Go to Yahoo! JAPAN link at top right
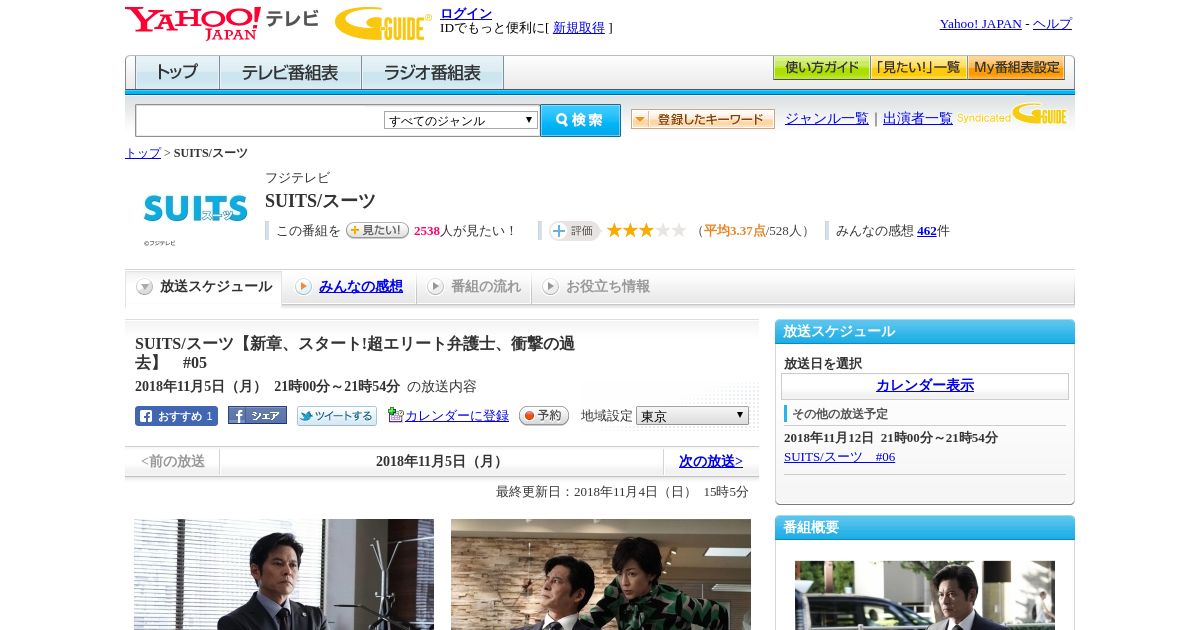The image size is (1200, 630). pos(980,24)
